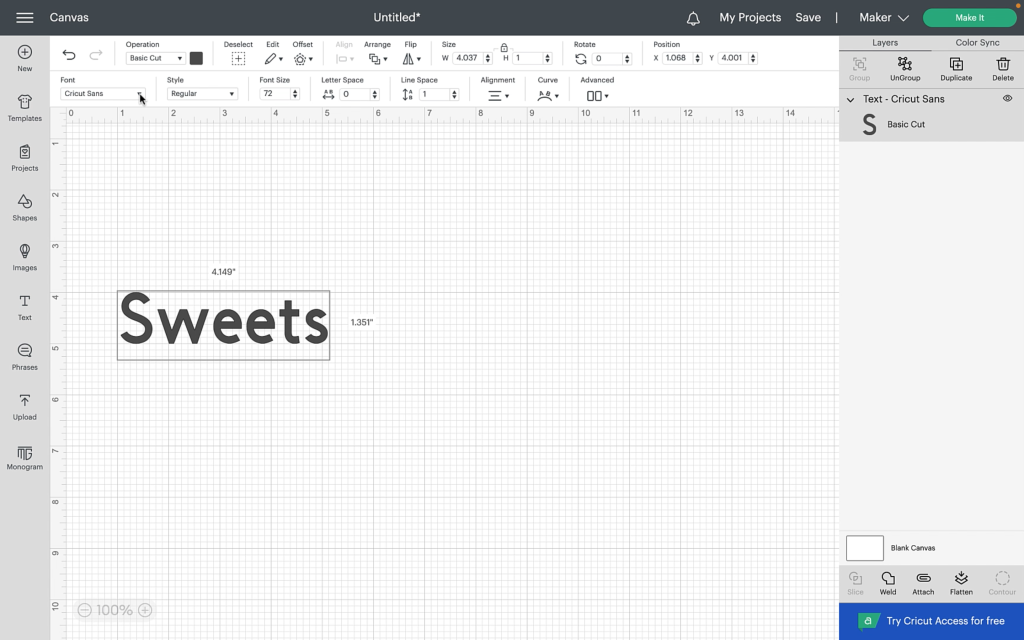Click the operation color swatch
Image resolution: width=1024 pixels, height=640 pixels.
[x=196, y=58]
